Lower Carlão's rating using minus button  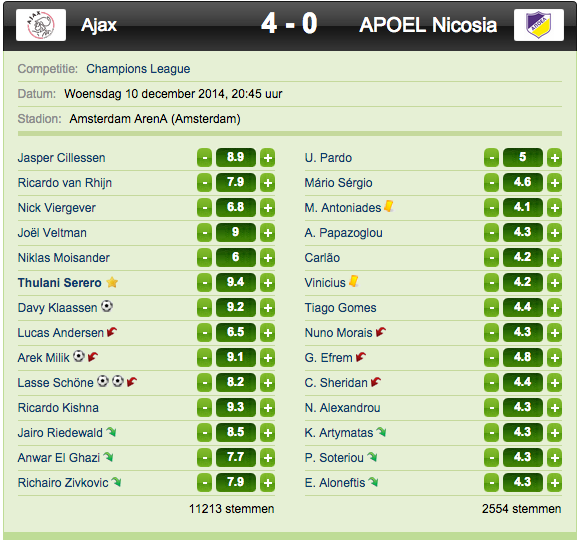(491, 258)
